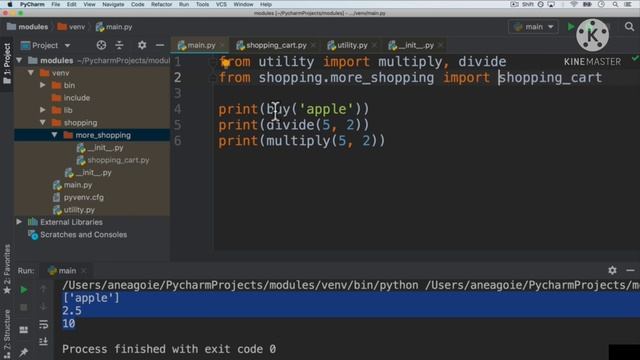Select shopping_cart.py in the project tree
The image size is (640, 360).
pyautogui.click(x=118, y=160)
